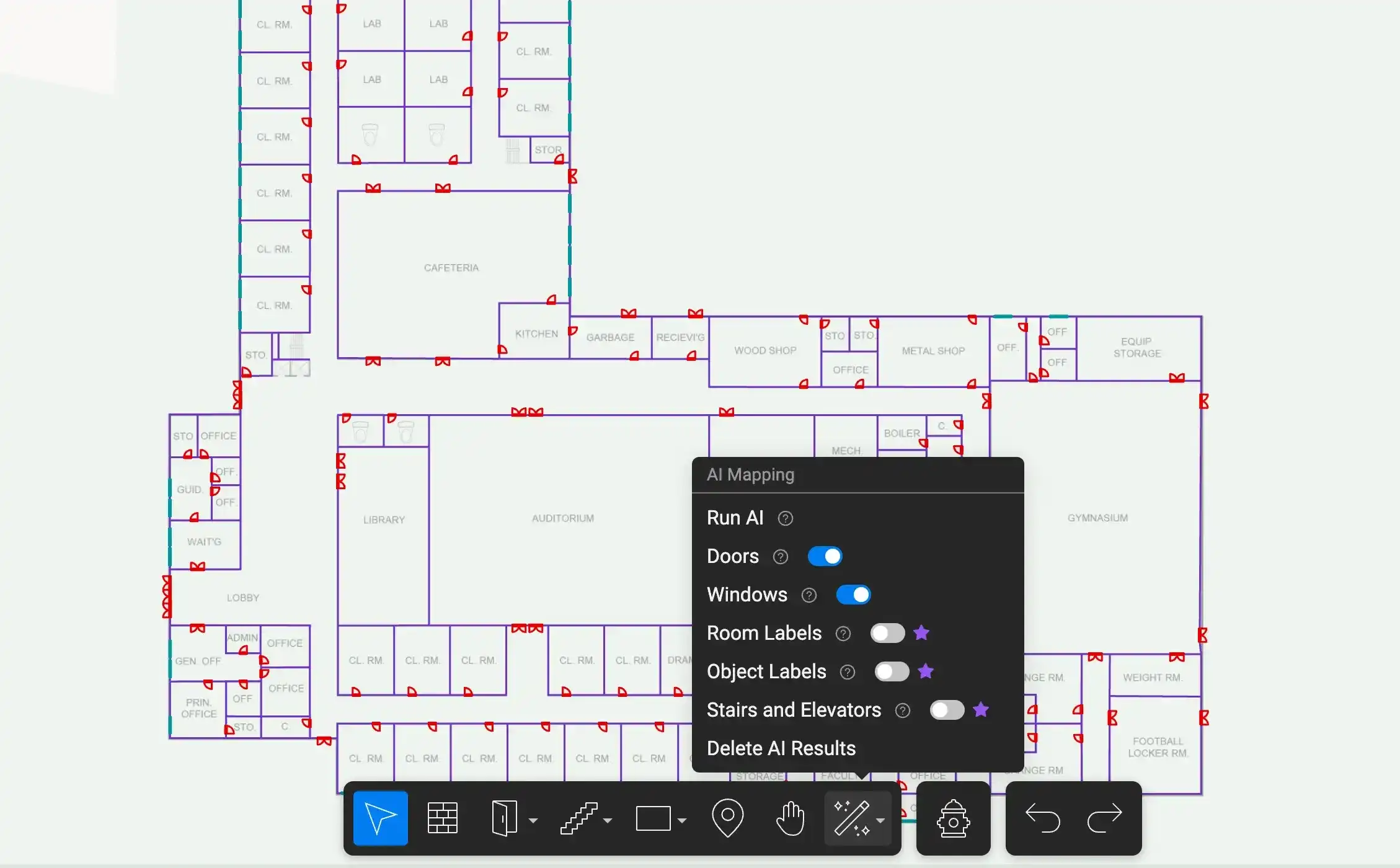The height and width of the screenshot is (868, 1400).
Task: Click the AUDITORIUM room label
Action: [x=563, y=518]
